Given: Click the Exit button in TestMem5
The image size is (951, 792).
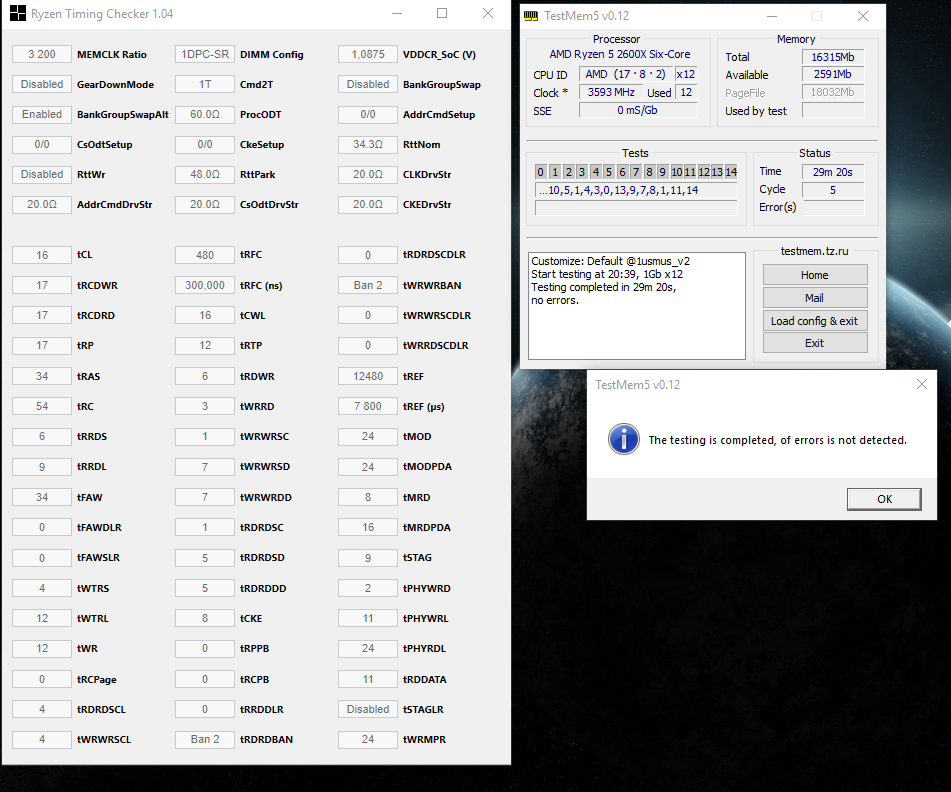Looking at the screenshot, I should (x=815, y=343).
